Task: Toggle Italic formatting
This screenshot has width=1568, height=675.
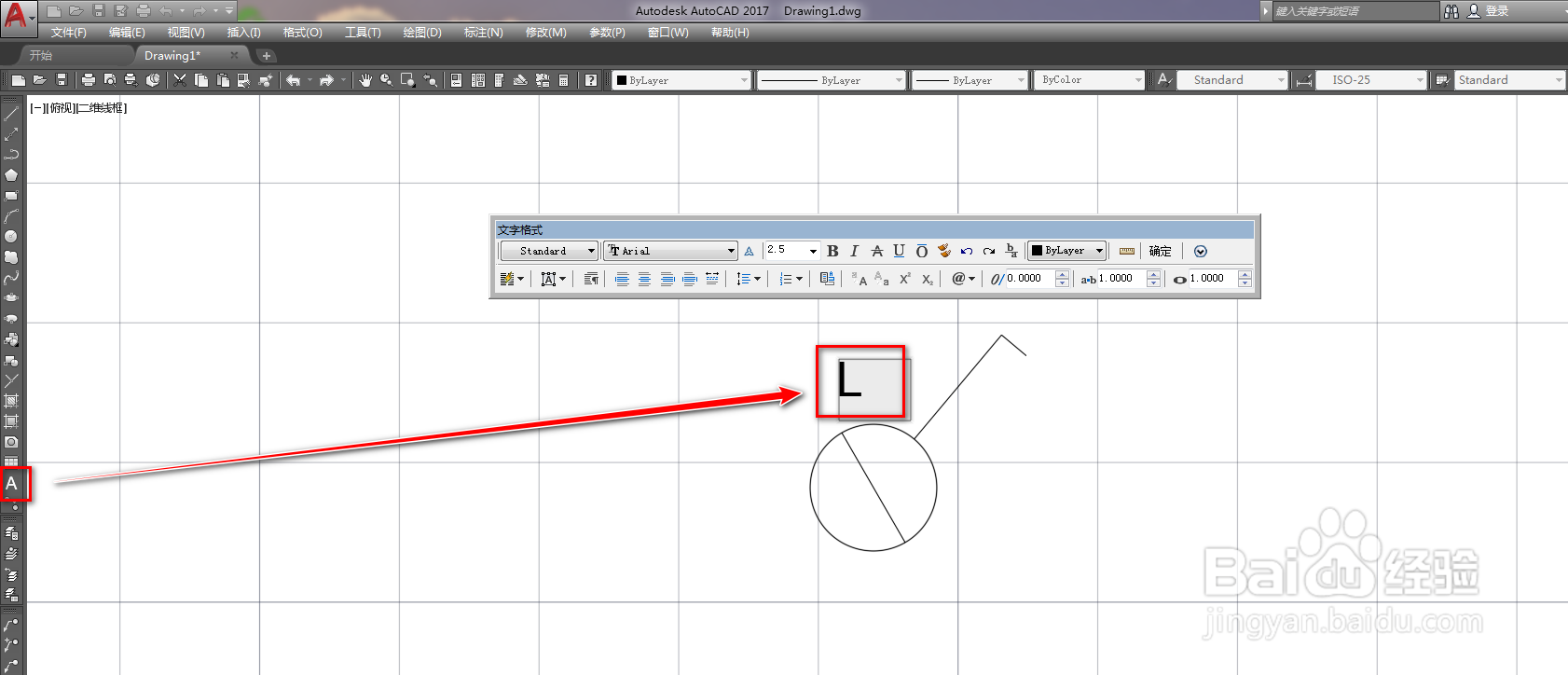Action: (x=854, y=251)
